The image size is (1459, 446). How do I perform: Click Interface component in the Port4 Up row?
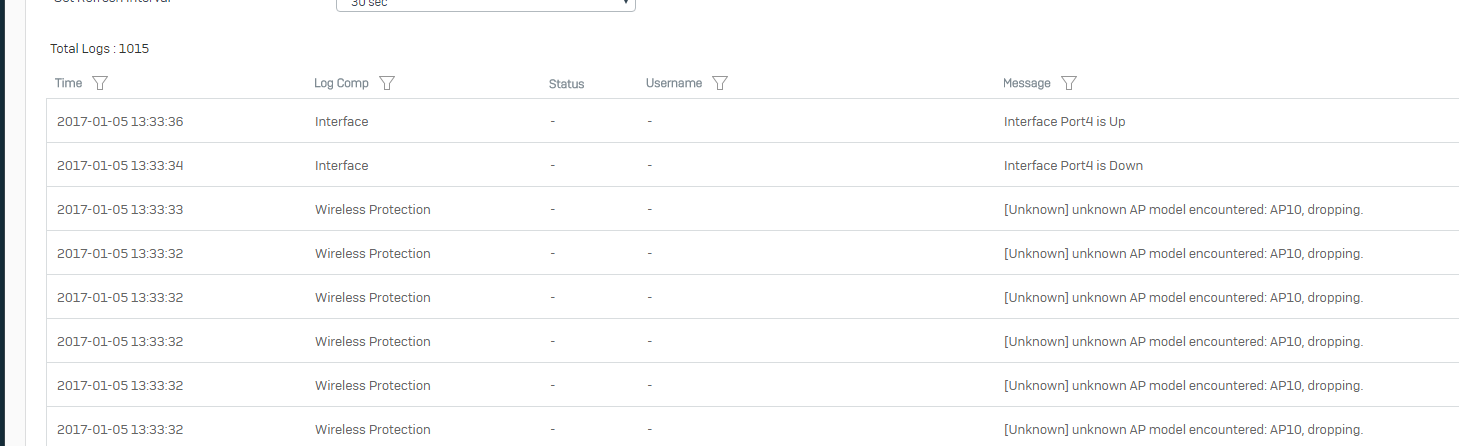pyautogui.click(x=341, y=121)
